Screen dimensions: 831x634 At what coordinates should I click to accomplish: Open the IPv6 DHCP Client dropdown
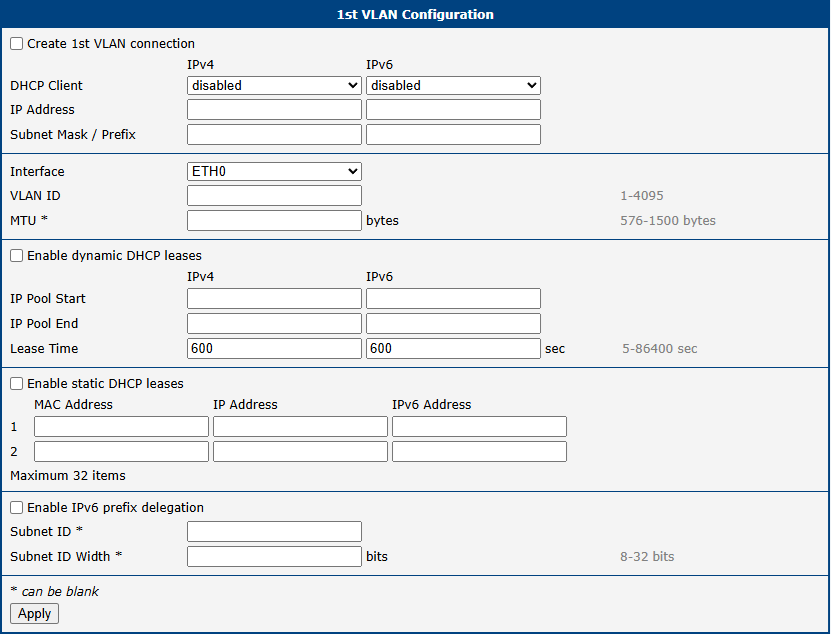point(454,85)
